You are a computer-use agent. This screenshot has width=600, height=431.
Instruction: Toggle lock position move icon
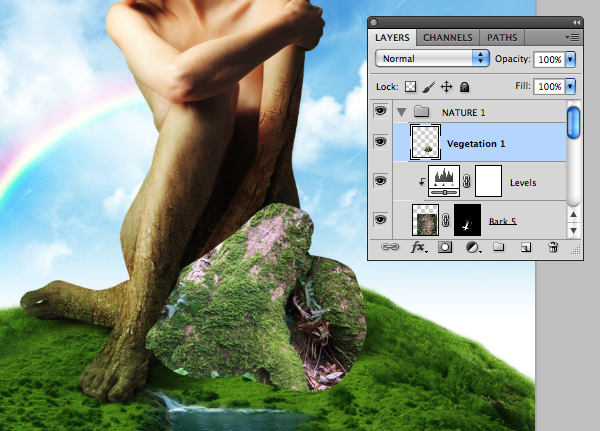[x=447, y=87]
